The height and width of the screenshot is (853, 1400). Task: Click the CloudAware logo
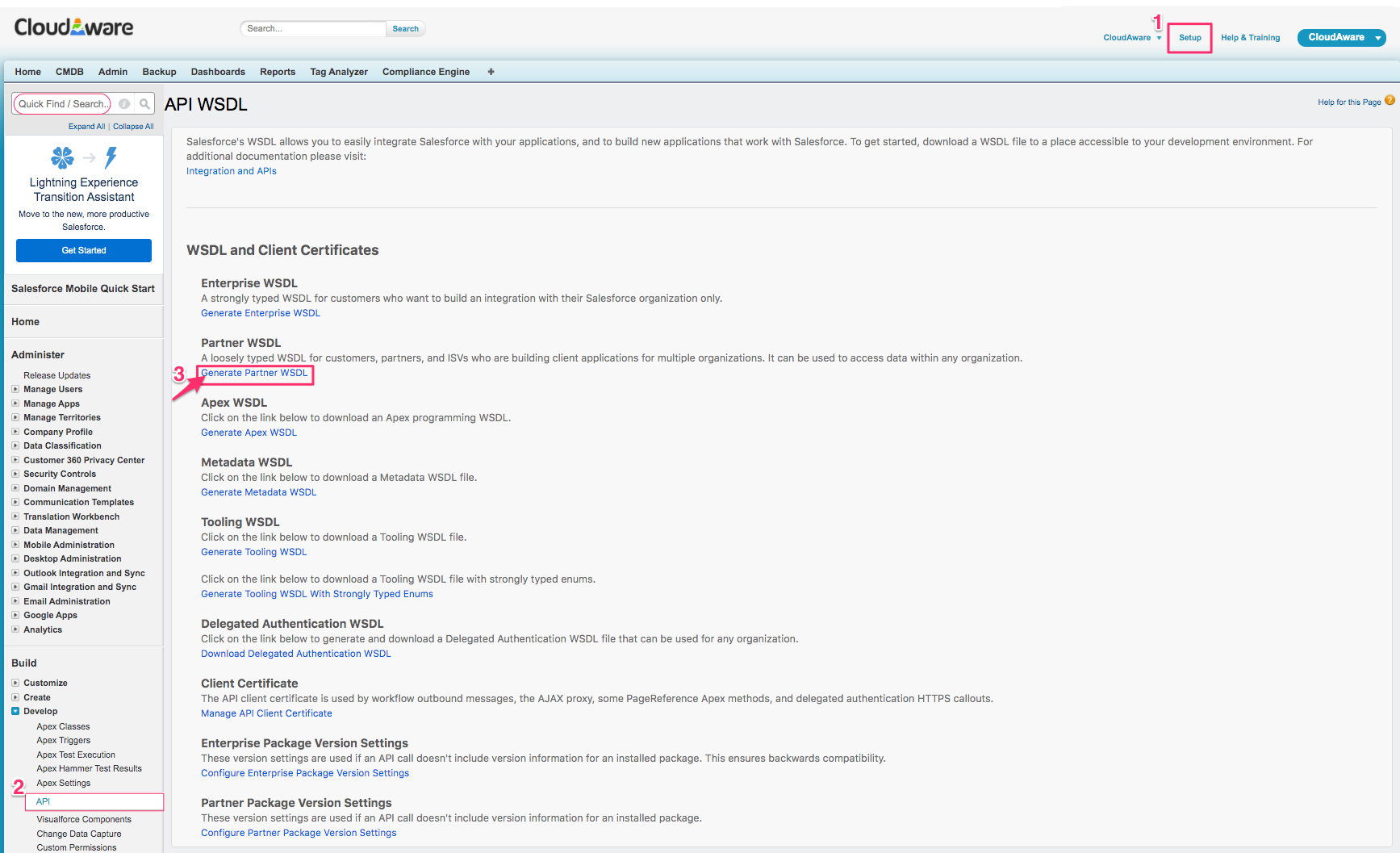tap(73, 27)
